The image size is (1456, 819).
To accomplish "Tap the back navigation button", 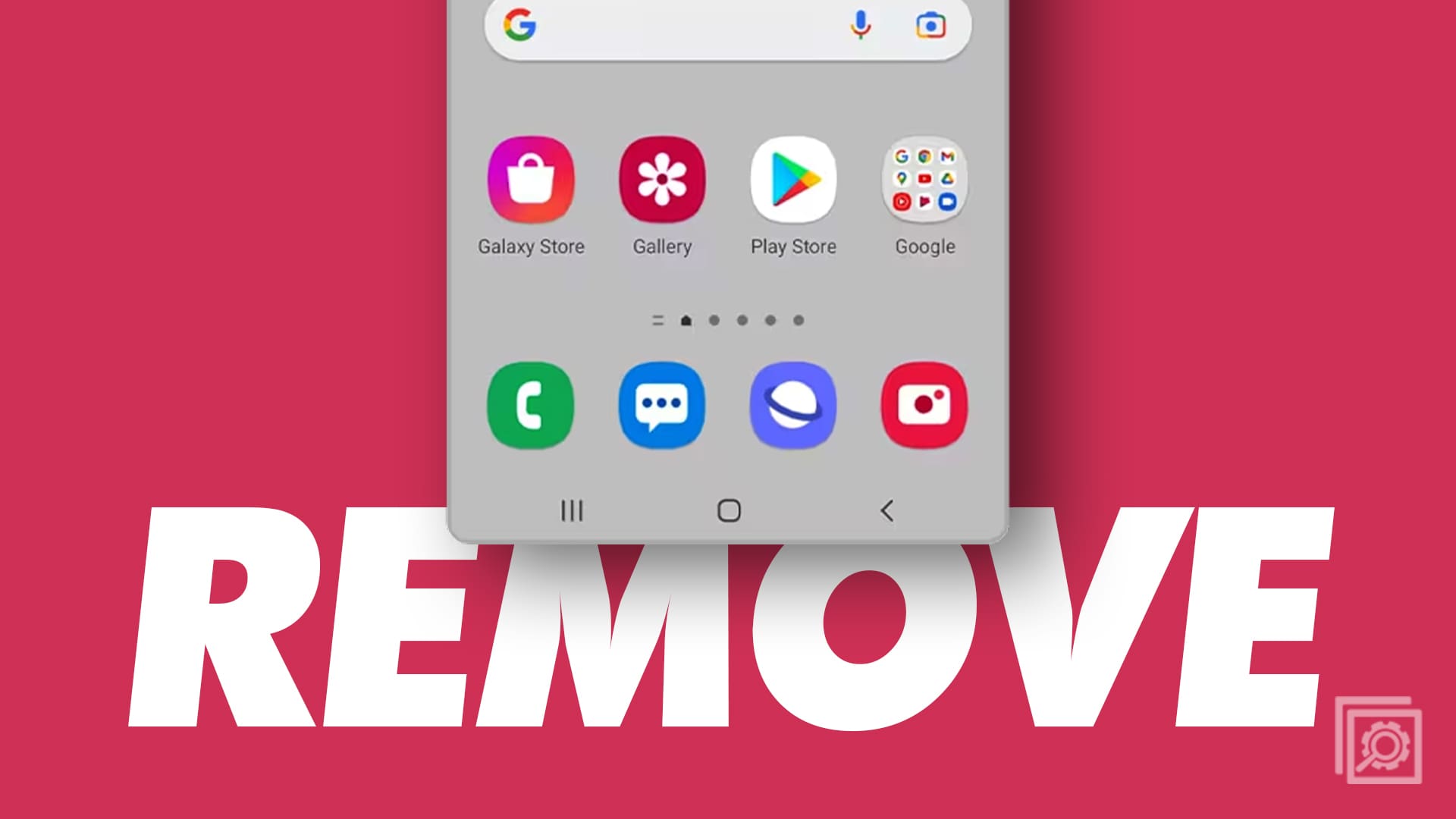I will [884, 510].
